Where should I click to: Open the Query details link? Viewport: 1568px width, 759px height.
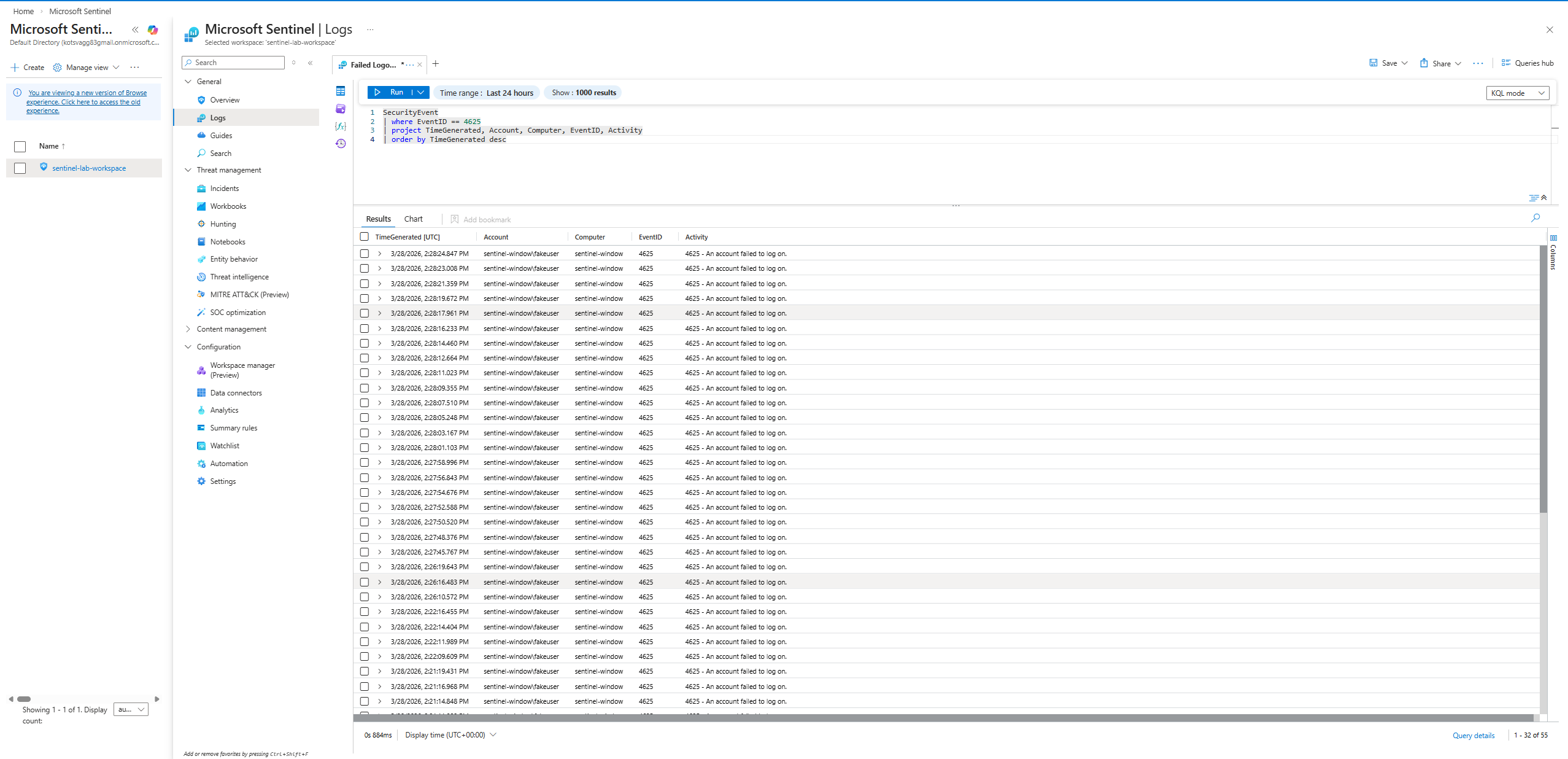point(1473,735)
